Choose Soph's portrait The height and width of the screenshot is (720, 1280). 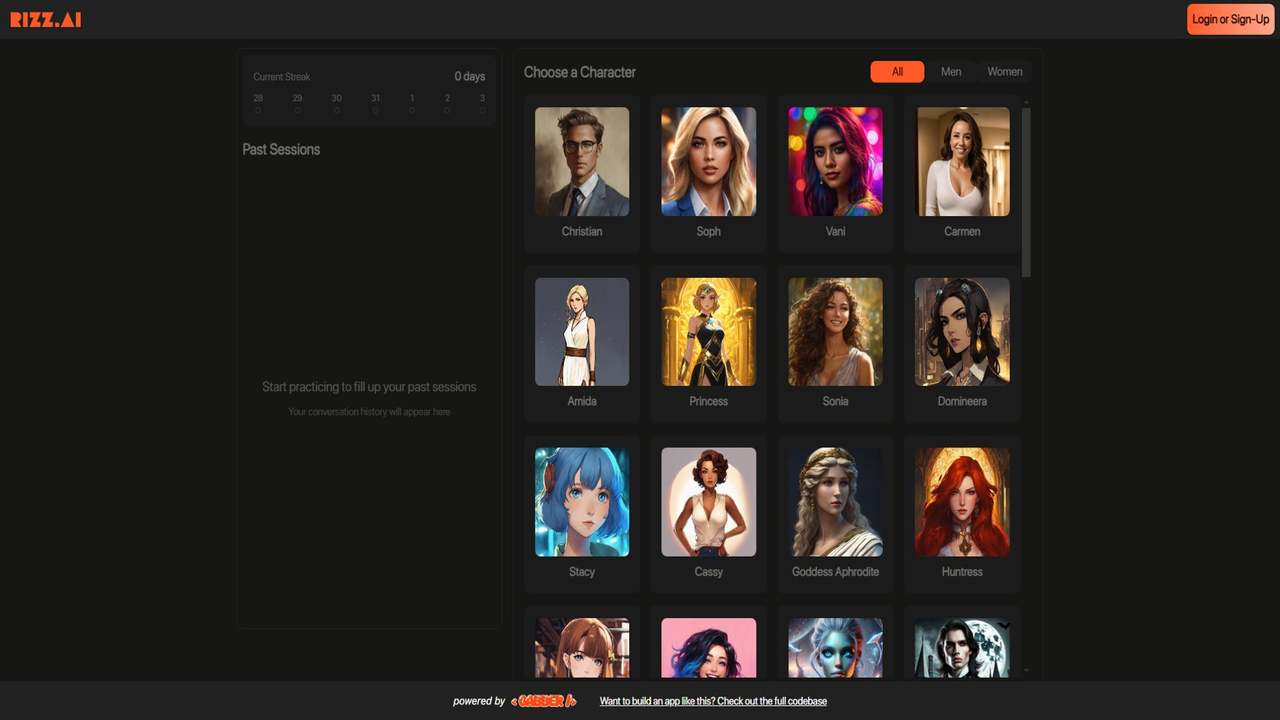click(x=709, y=162)
